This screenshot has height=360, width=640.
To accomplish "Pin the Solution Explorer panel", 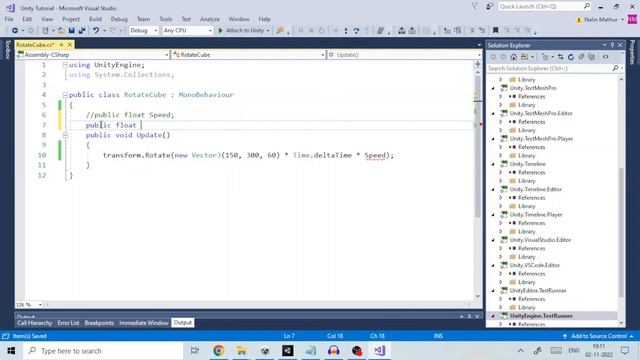I will (x=612, y=45).
